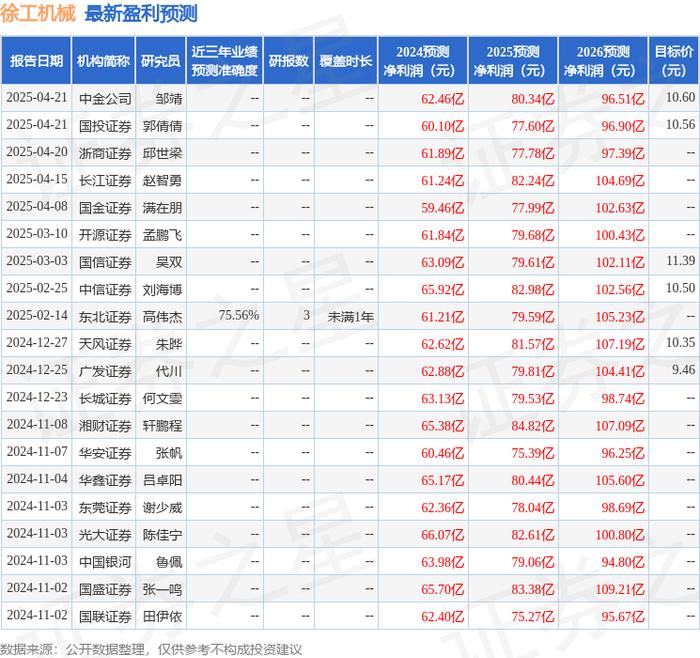Click analyst name 高伟杰
Screen dimensions: 700x658
coord(162,317)
